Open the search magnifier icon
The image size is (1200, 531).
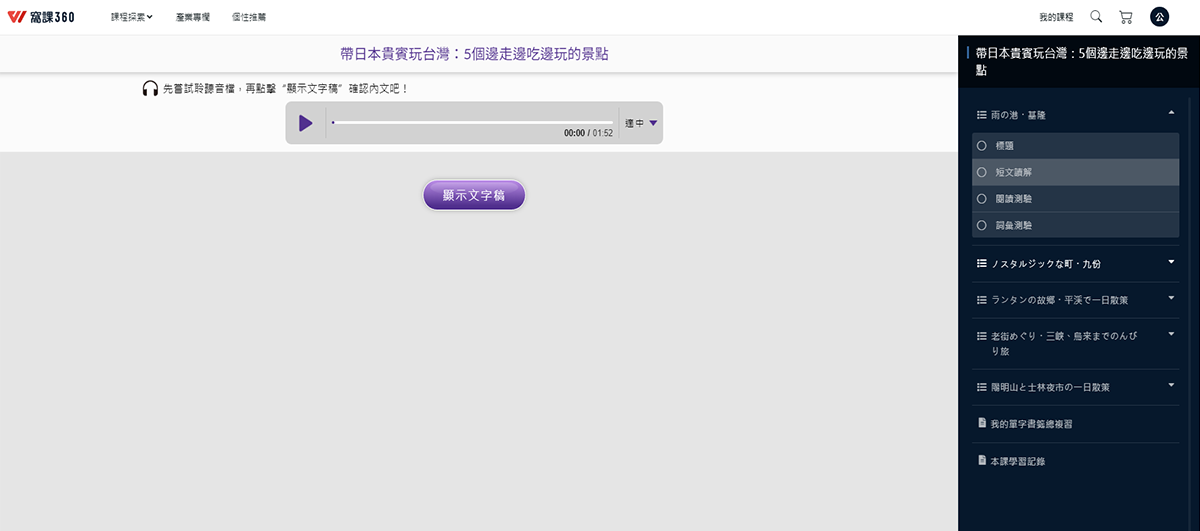click(1096, 17)
